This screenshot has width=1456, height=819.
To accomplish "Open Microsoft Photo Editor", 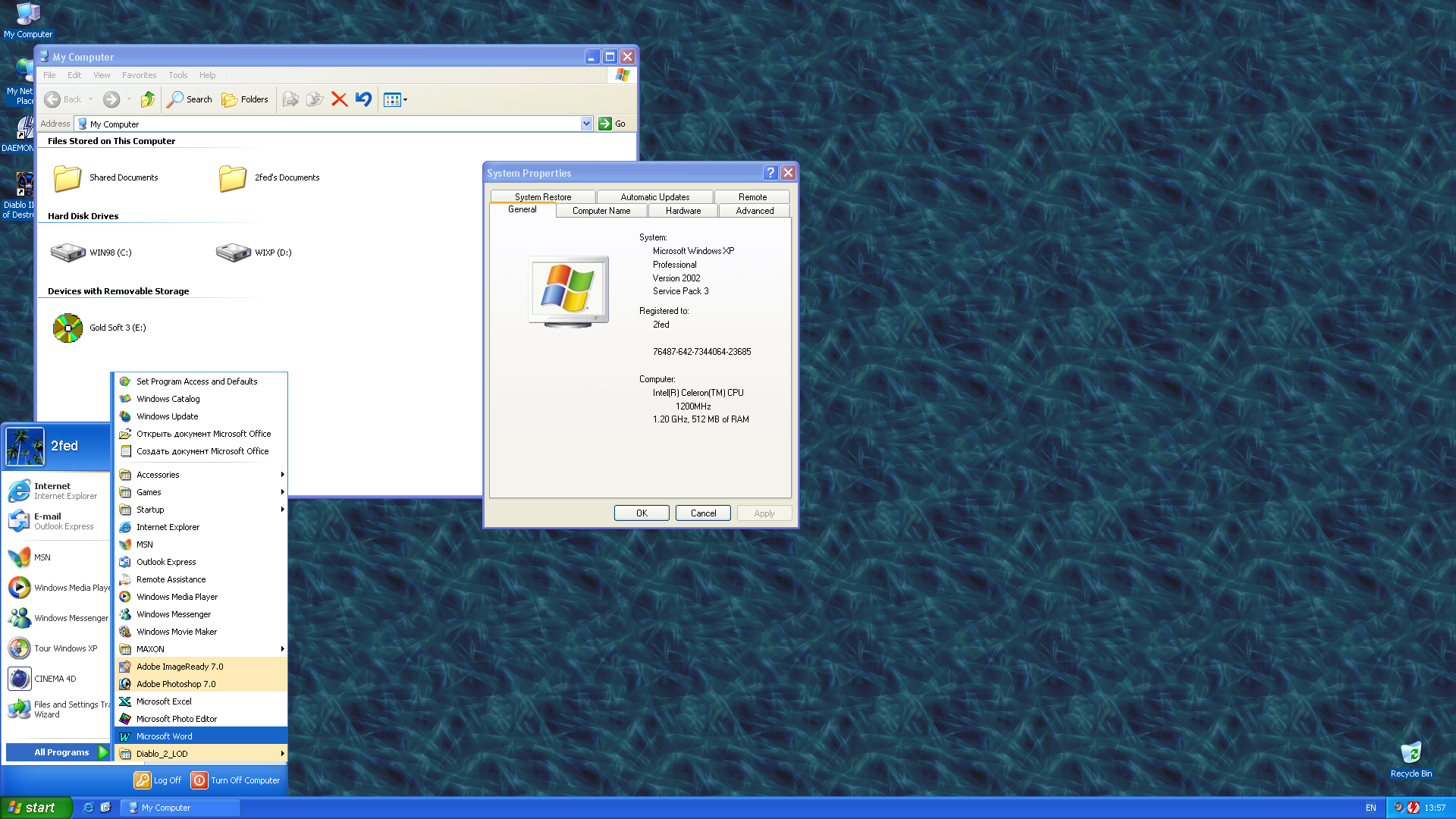I will coord(201,719).
